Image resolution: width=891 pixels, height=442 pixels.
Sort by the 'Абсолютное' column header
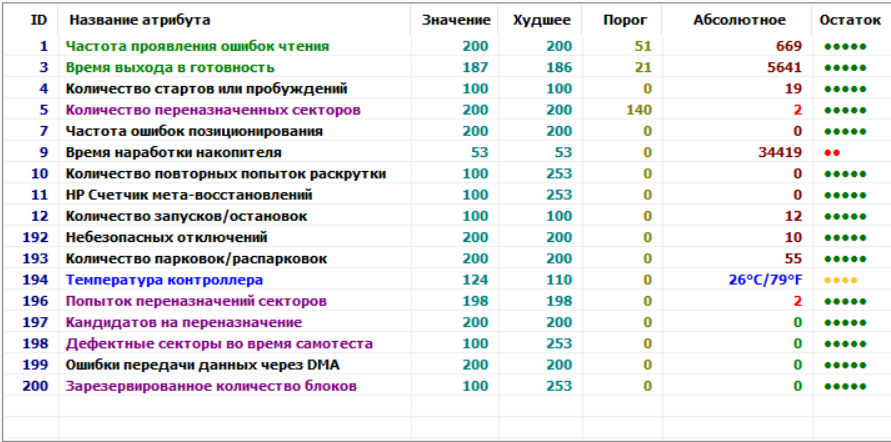tap(739, 20)
